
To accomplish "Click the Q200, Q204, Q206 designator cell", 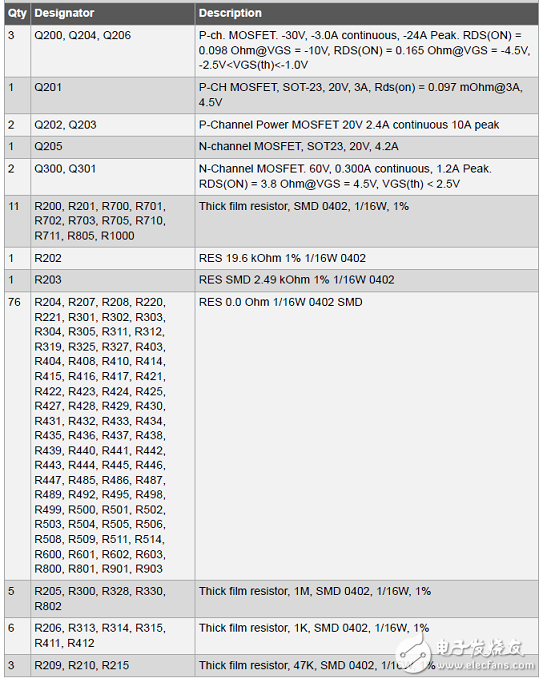I will (x=113, y=50).
